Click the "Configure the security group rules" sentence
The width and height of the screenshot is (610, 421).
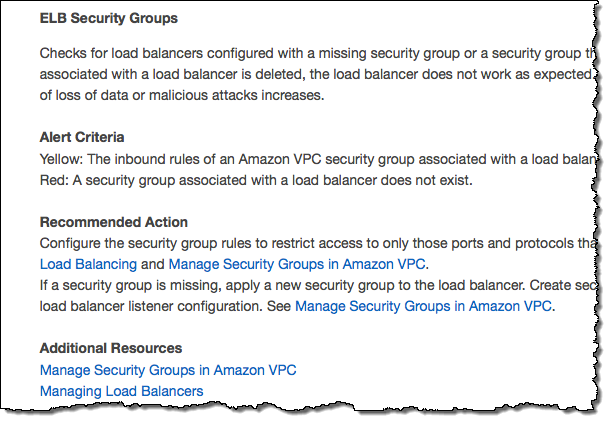point(150,243)
